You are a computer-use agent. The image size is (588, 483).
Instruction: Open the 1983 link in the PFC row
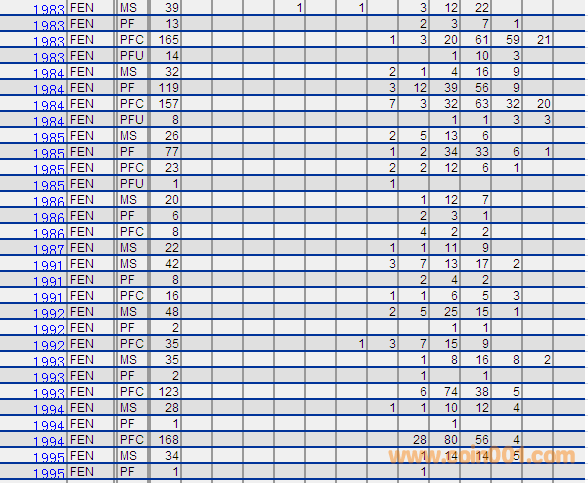[x=49, y=41]
